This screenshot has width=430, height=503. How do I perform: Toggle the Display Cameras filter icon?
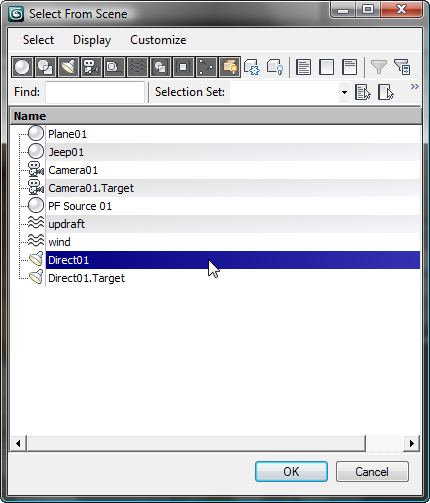91,67
